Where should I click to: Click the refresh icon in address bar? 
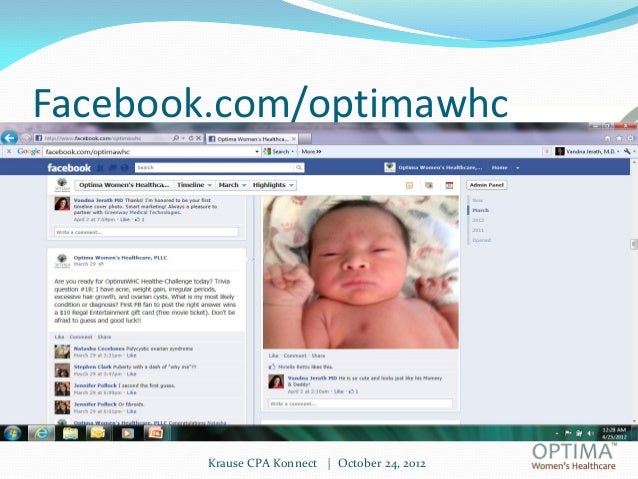tap(190, 138)
